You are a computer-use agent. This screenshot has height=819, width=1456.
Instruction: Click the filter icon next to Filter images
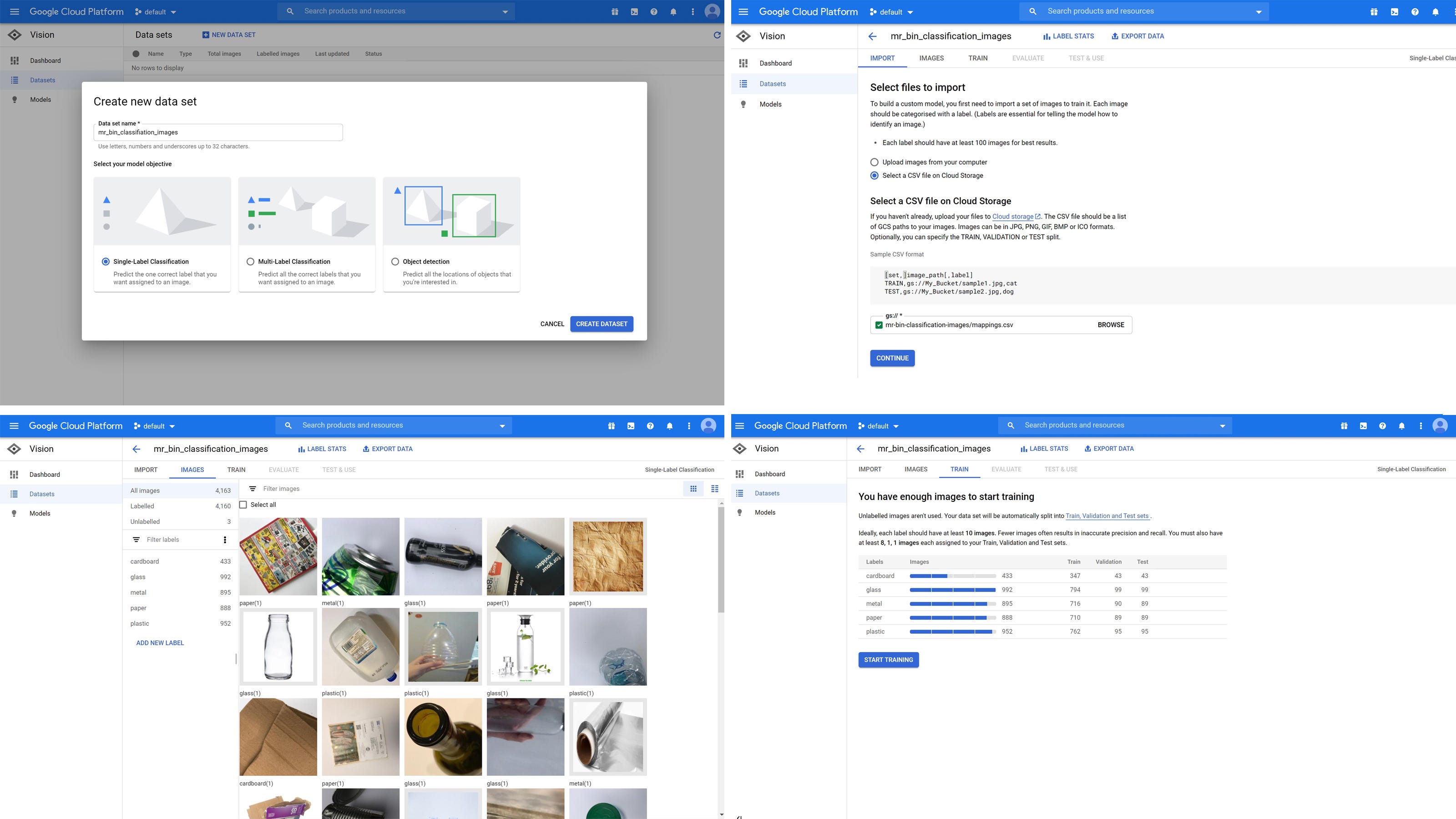pyautogui.click(x=253, y=489)
